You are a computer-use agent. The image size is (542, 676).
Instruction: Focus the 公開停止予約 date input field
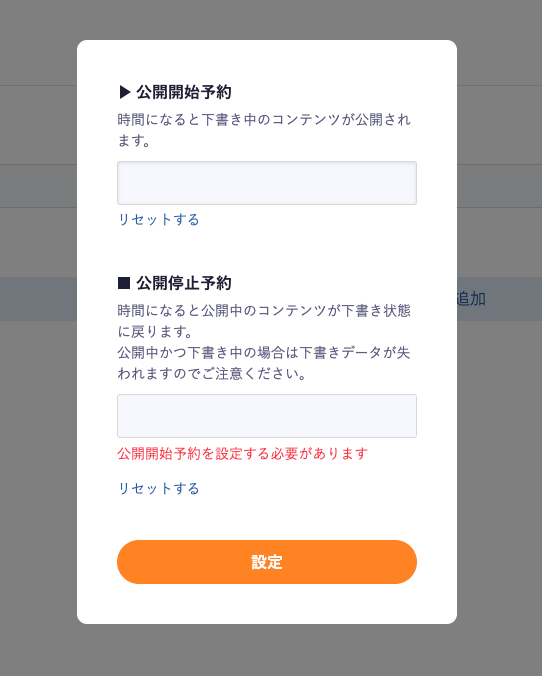[x=267, y=416]
